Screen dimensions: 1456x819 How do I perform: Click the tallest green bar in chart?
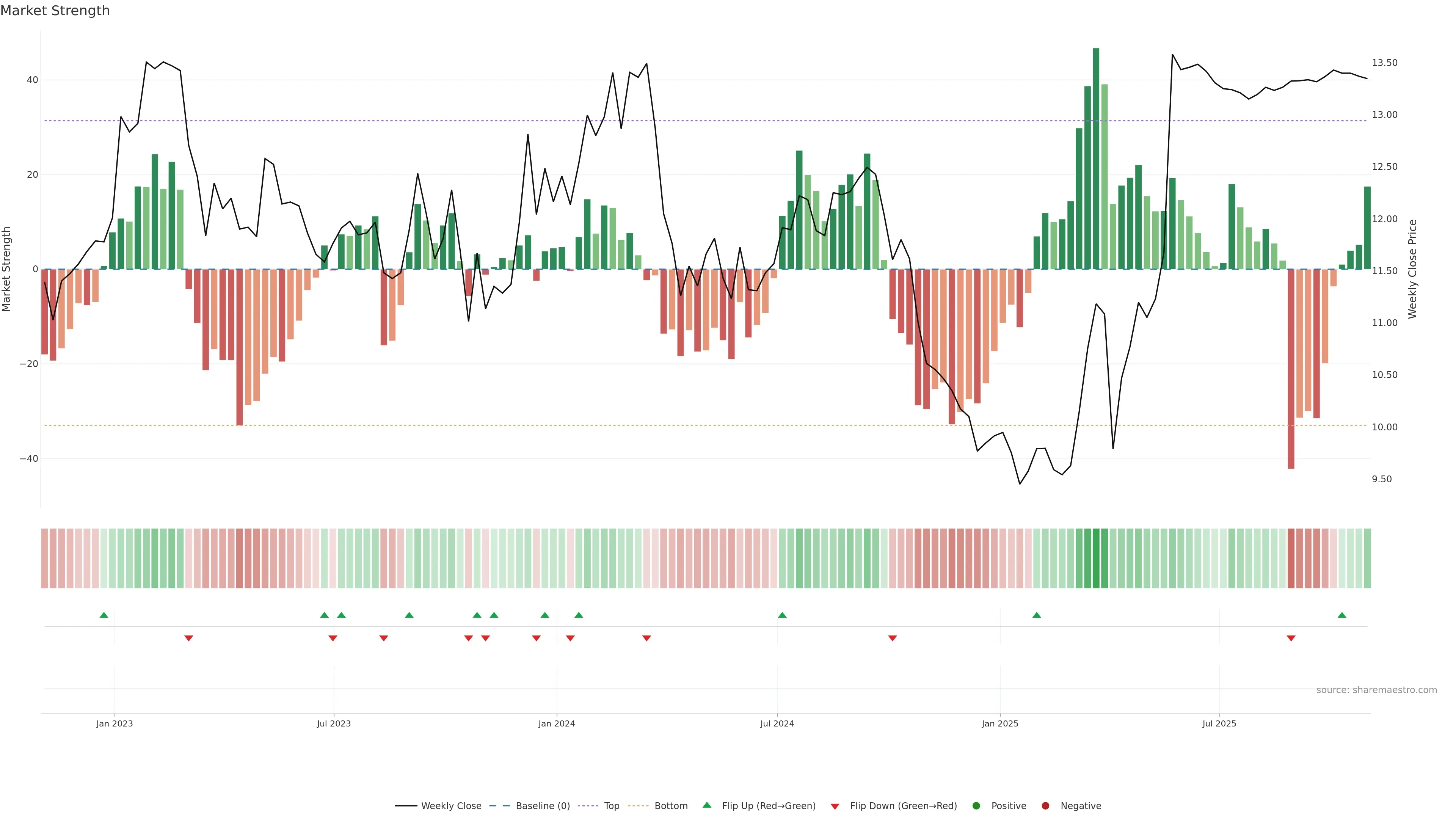click(x=1096, y=158)
